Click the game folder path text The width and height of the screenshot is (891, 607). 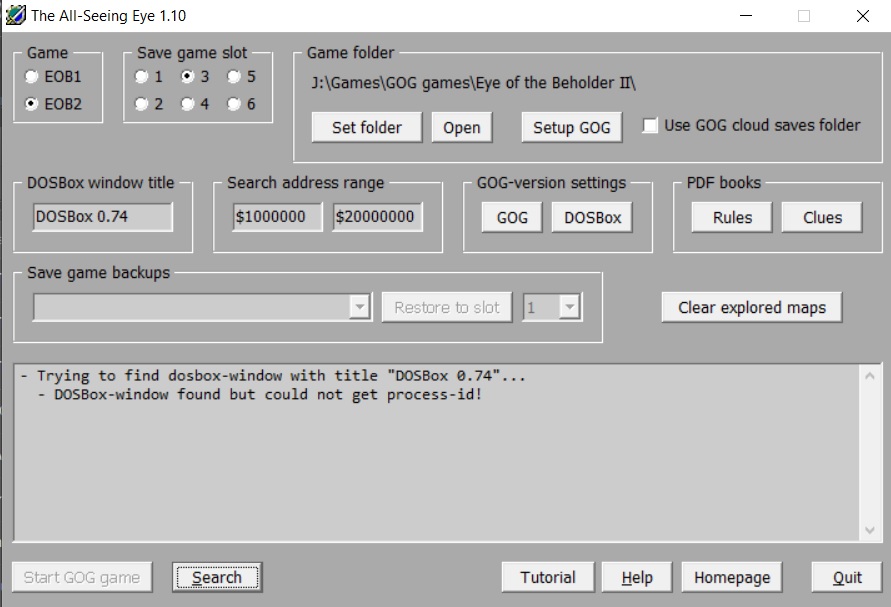(473, 83)
